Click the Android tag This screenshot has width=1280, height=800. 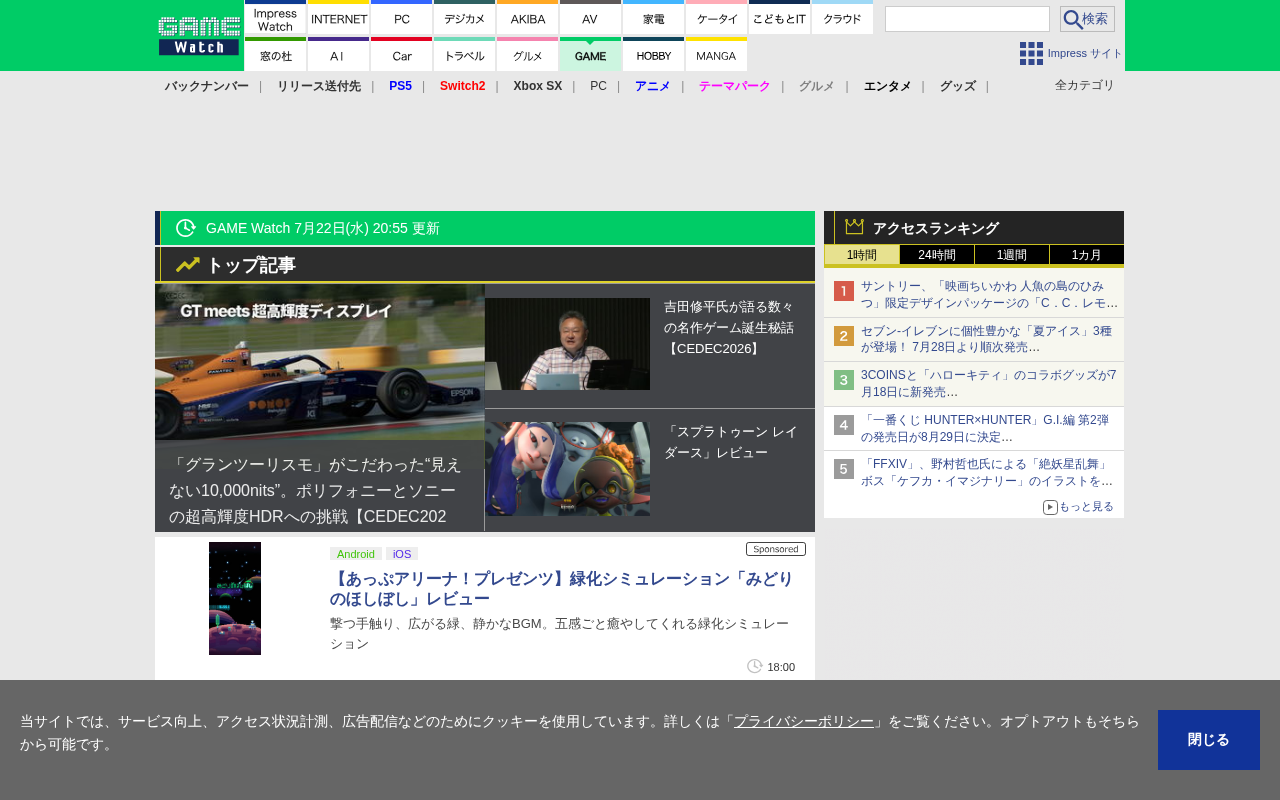pyautogui.click(x=356, y=554)
